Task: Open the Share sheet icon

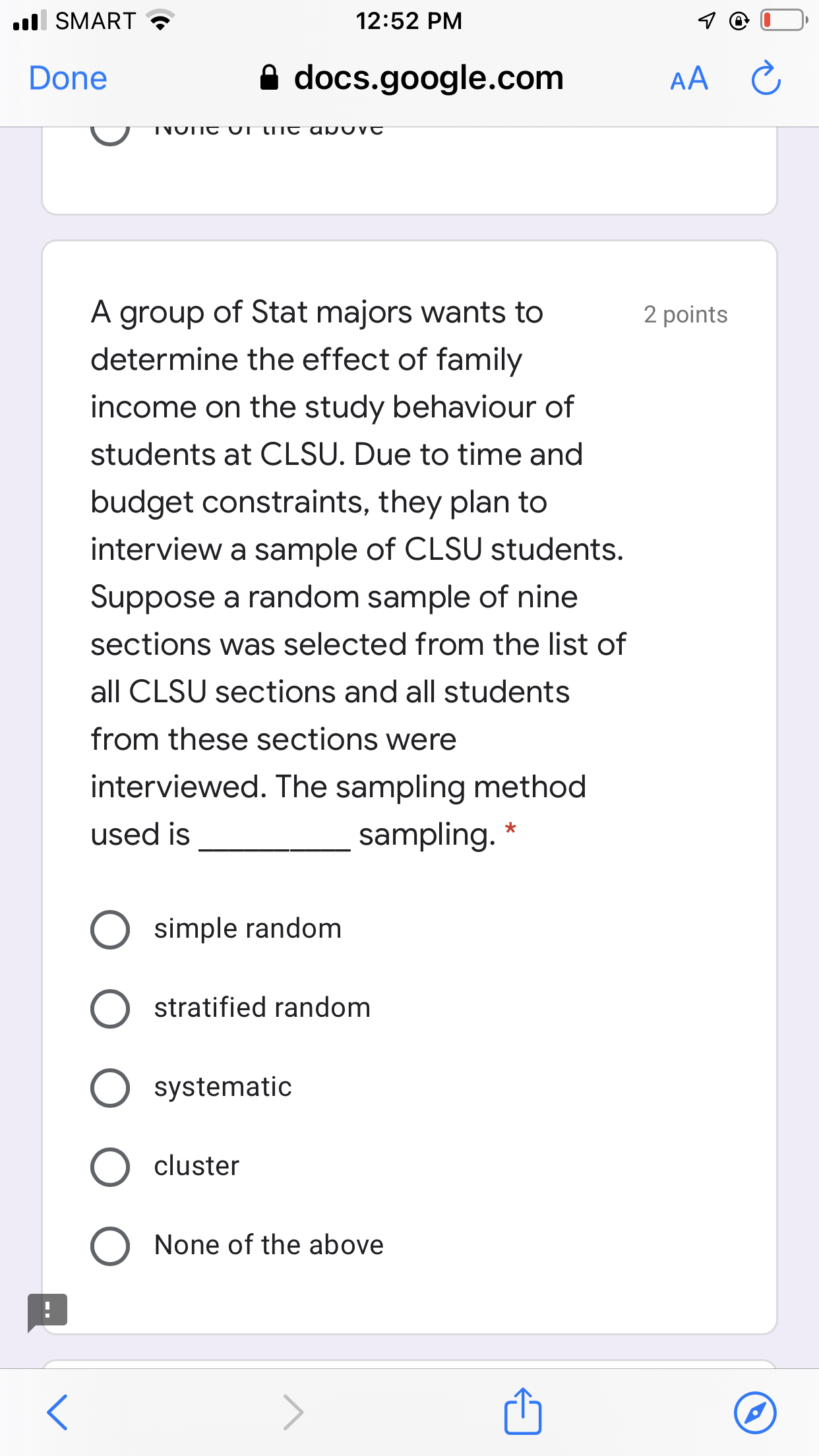Action: tap(522, 1412)
